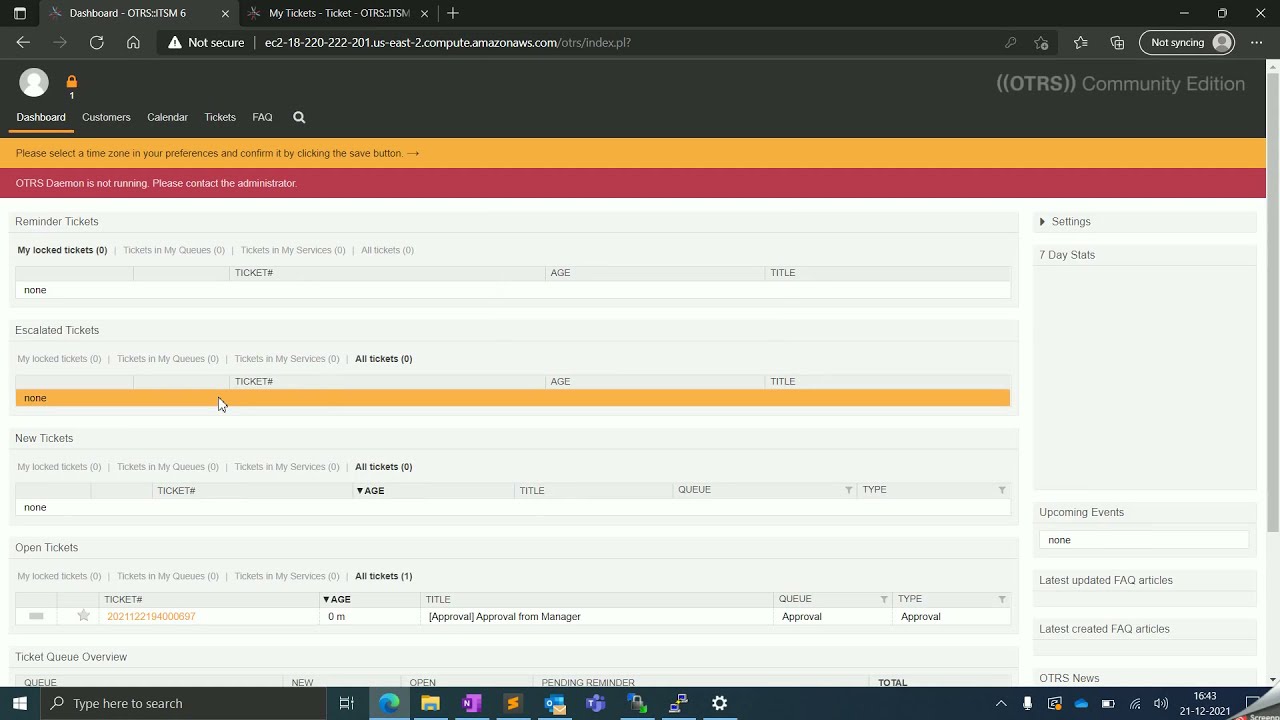Viewport: 1280px width, 720px height.
Task: Filter the New Tickets Queue column
Action: coord(849,490)
